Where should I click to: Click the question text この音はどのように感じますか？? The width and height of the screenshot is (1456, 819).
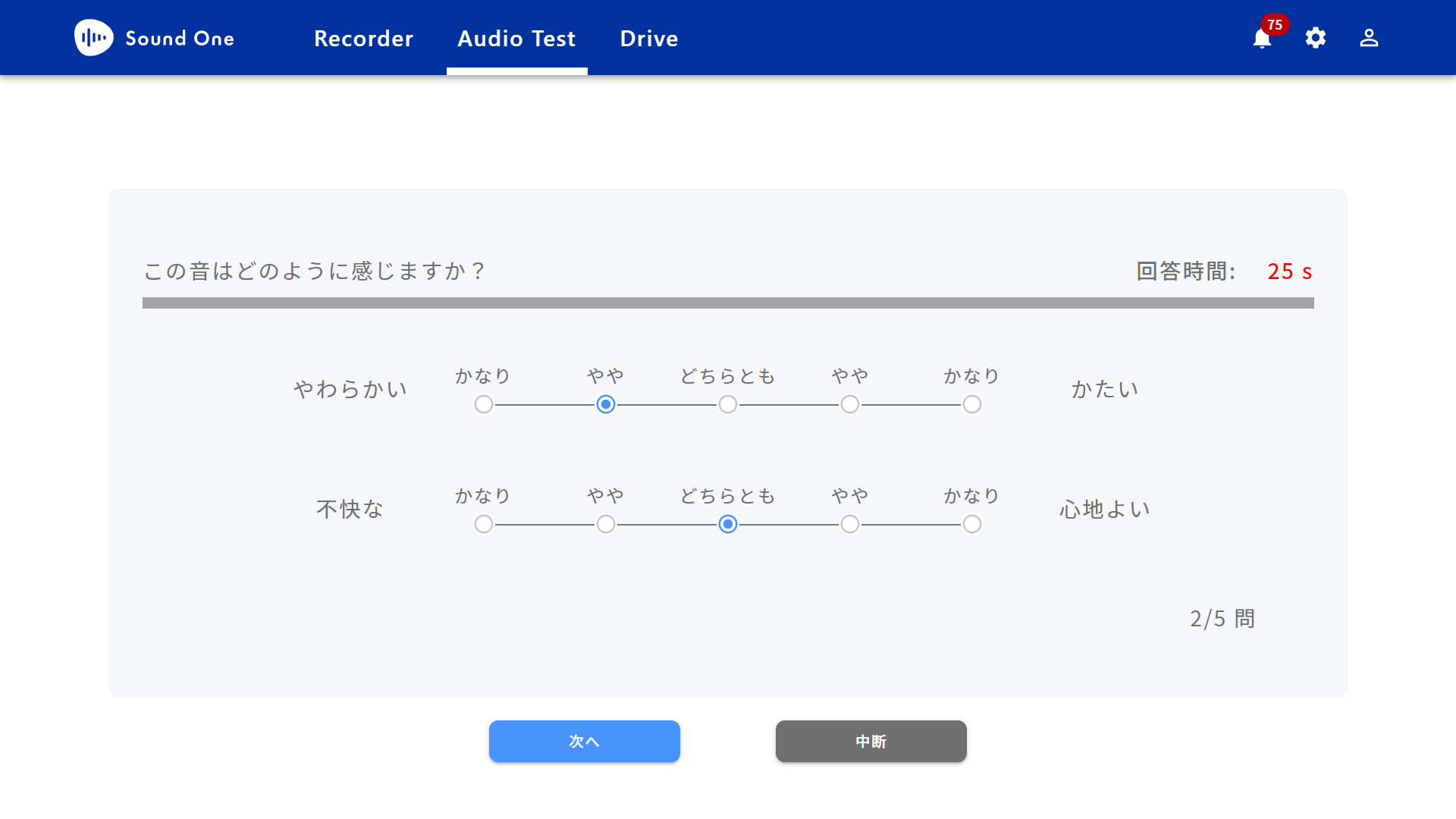[315, 271]
